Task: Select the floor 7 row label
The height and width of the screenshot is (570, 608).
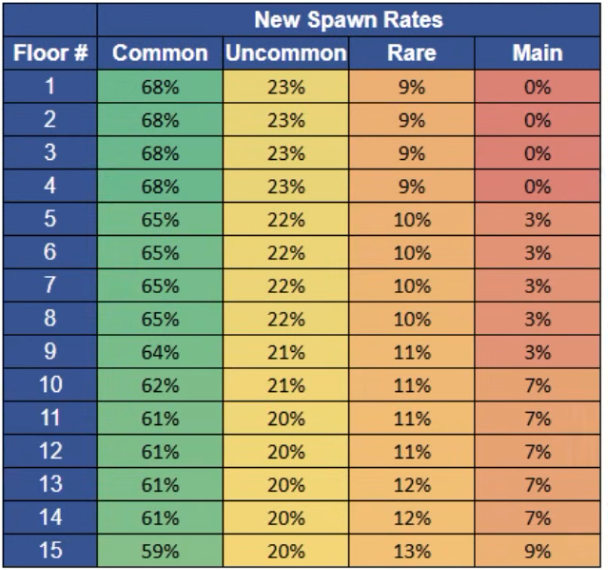Action: pyautogui.click(x=50, y=286)
